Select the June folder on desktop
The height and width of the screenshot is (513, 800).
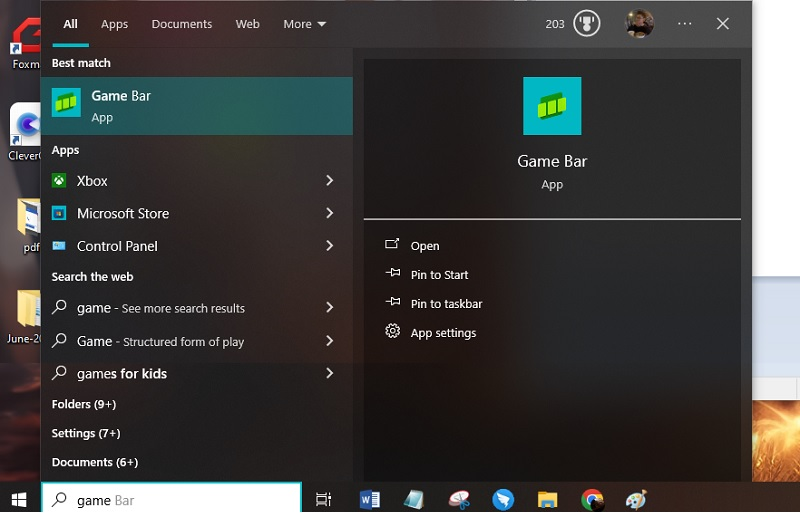pos(24,316)
